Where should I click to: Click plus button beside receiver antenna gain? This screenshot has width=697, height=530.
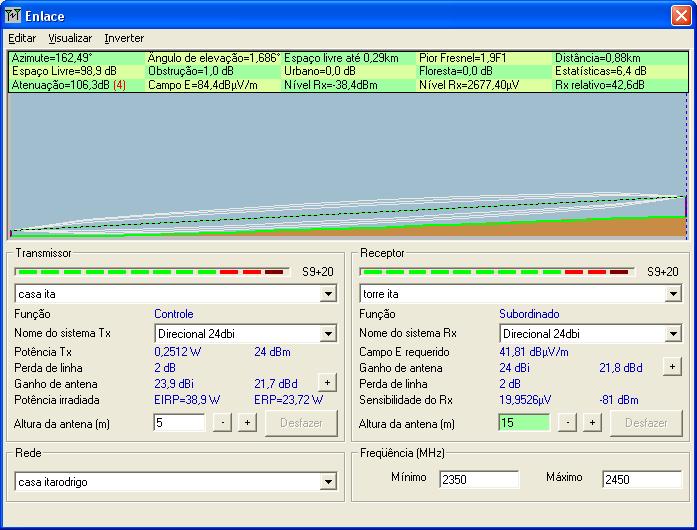pos(671,367)
